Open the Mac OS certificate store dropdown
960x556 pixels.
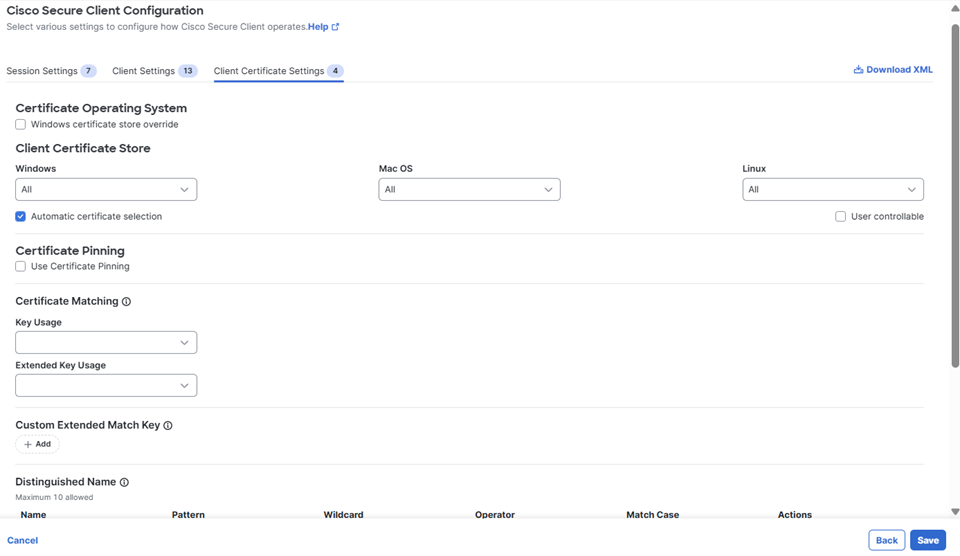coord(469,189)
